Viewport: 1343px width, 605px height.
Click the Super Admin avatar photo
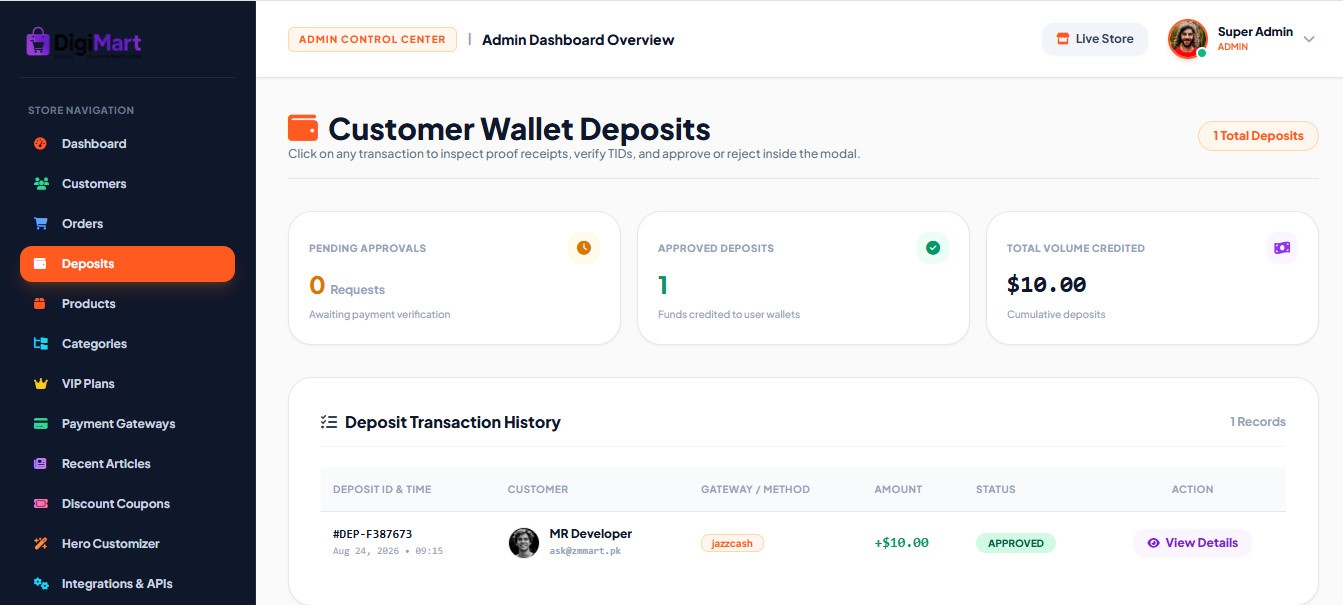pyautogui.click(x=1188, y=40)
